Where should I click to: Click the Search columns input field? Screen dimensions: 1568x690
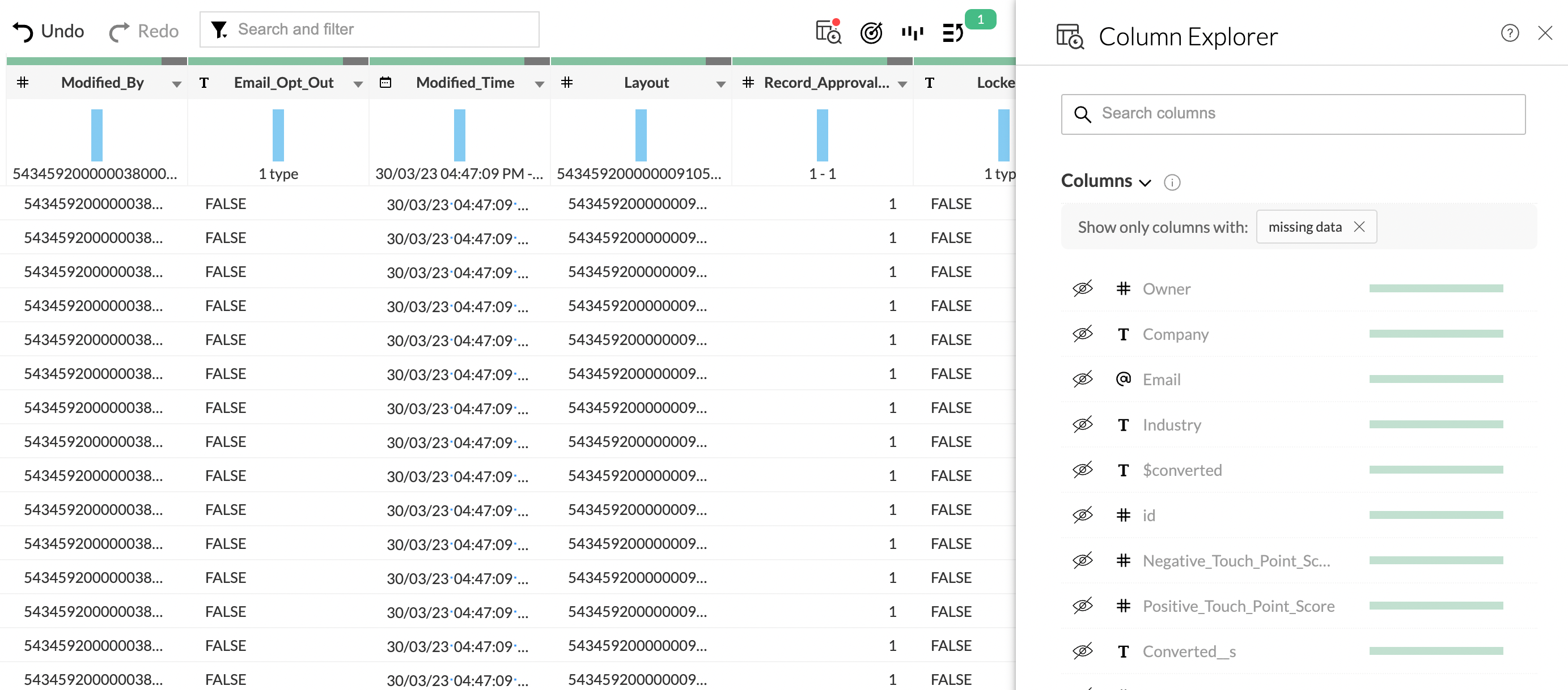click(1293, 114)
